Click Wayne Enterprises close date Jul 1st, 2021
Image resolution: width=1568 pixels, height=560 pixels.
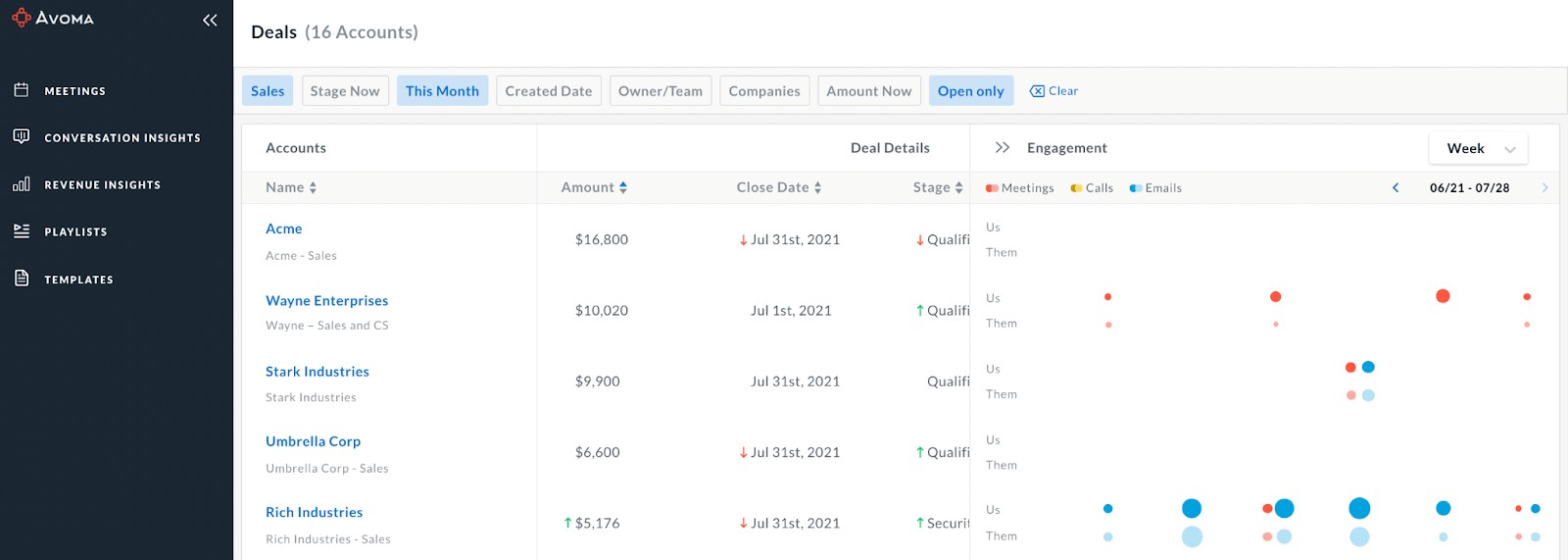pos(791,311)
